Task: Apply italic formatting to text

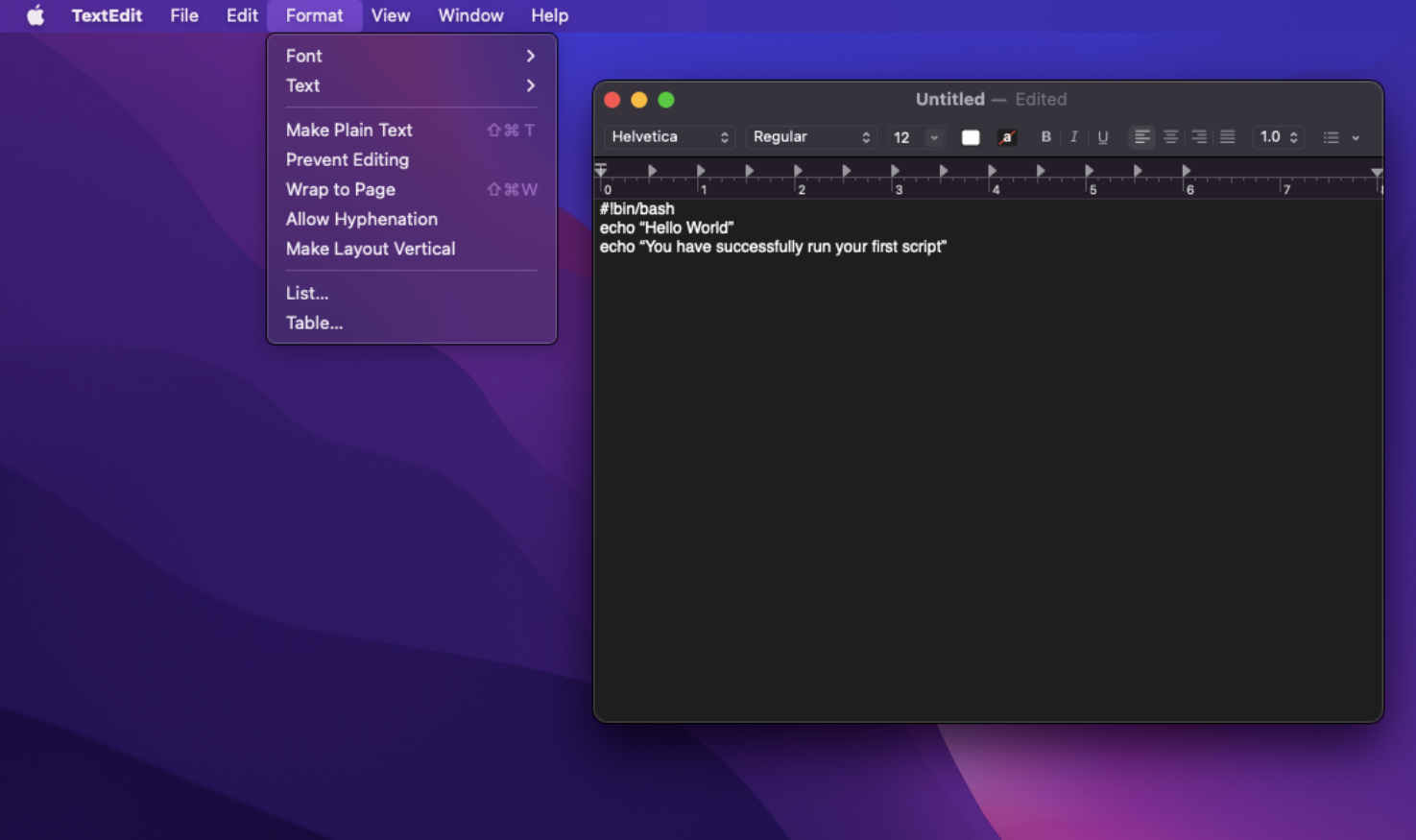Action: point(1073,137)
